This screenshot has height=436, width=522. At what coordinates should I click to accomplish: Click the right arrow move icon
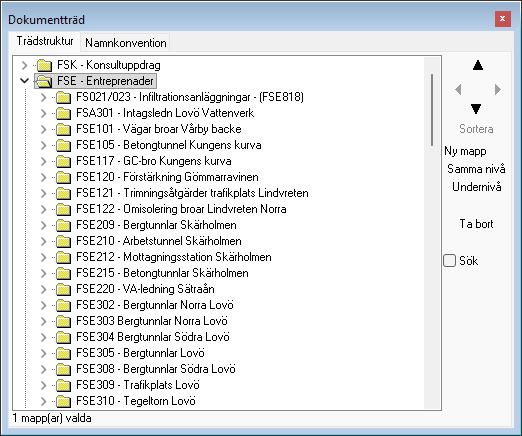(x=498, y=89)
